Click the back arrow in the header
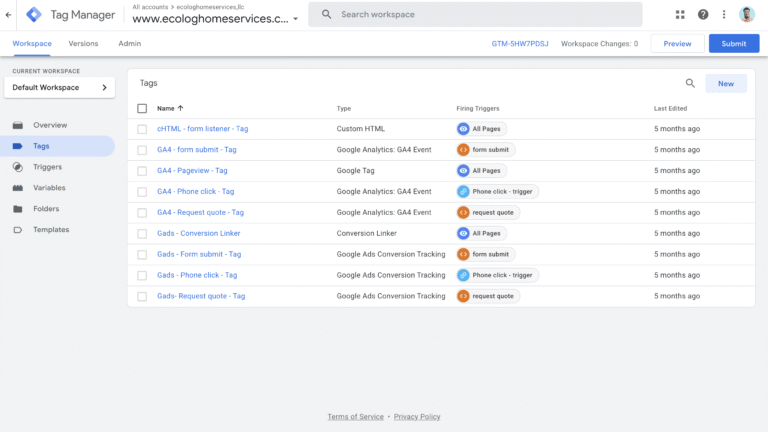Viewport: 768px width, 432px height. tap(9, 15)
